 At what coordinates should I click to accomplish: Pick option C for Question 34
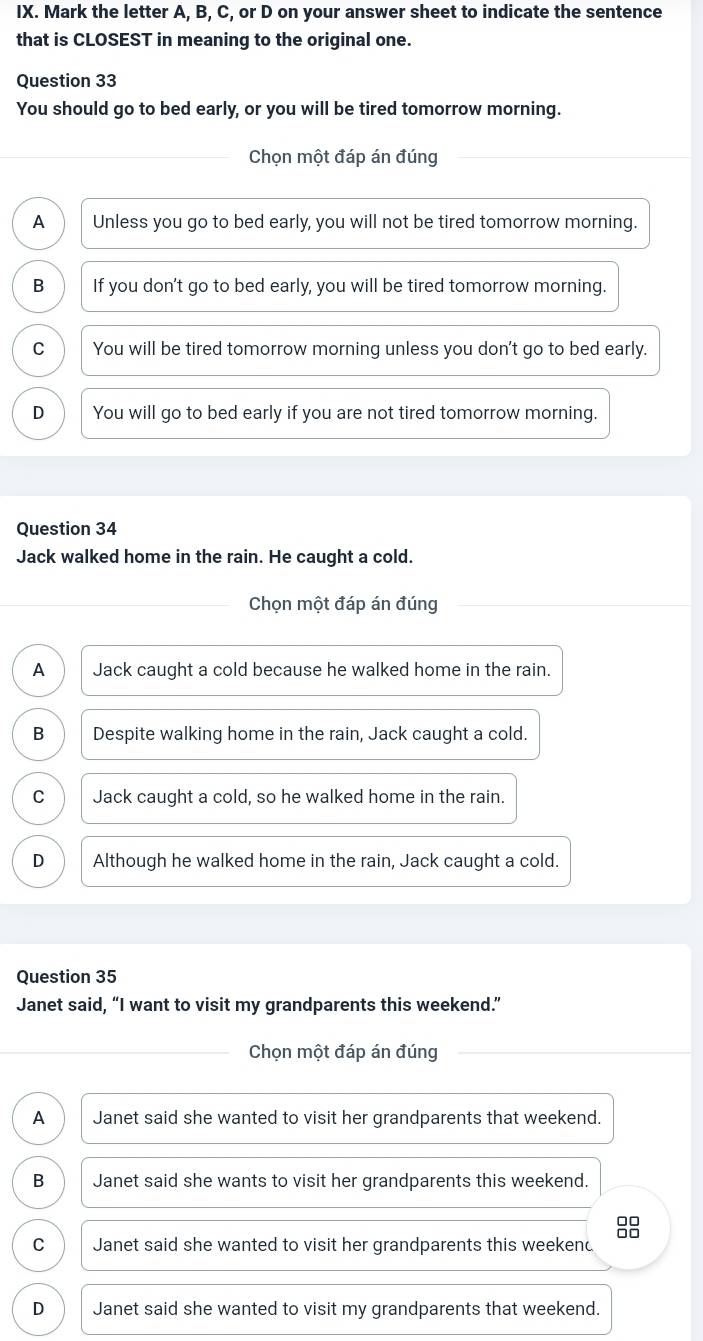(39, 798)
